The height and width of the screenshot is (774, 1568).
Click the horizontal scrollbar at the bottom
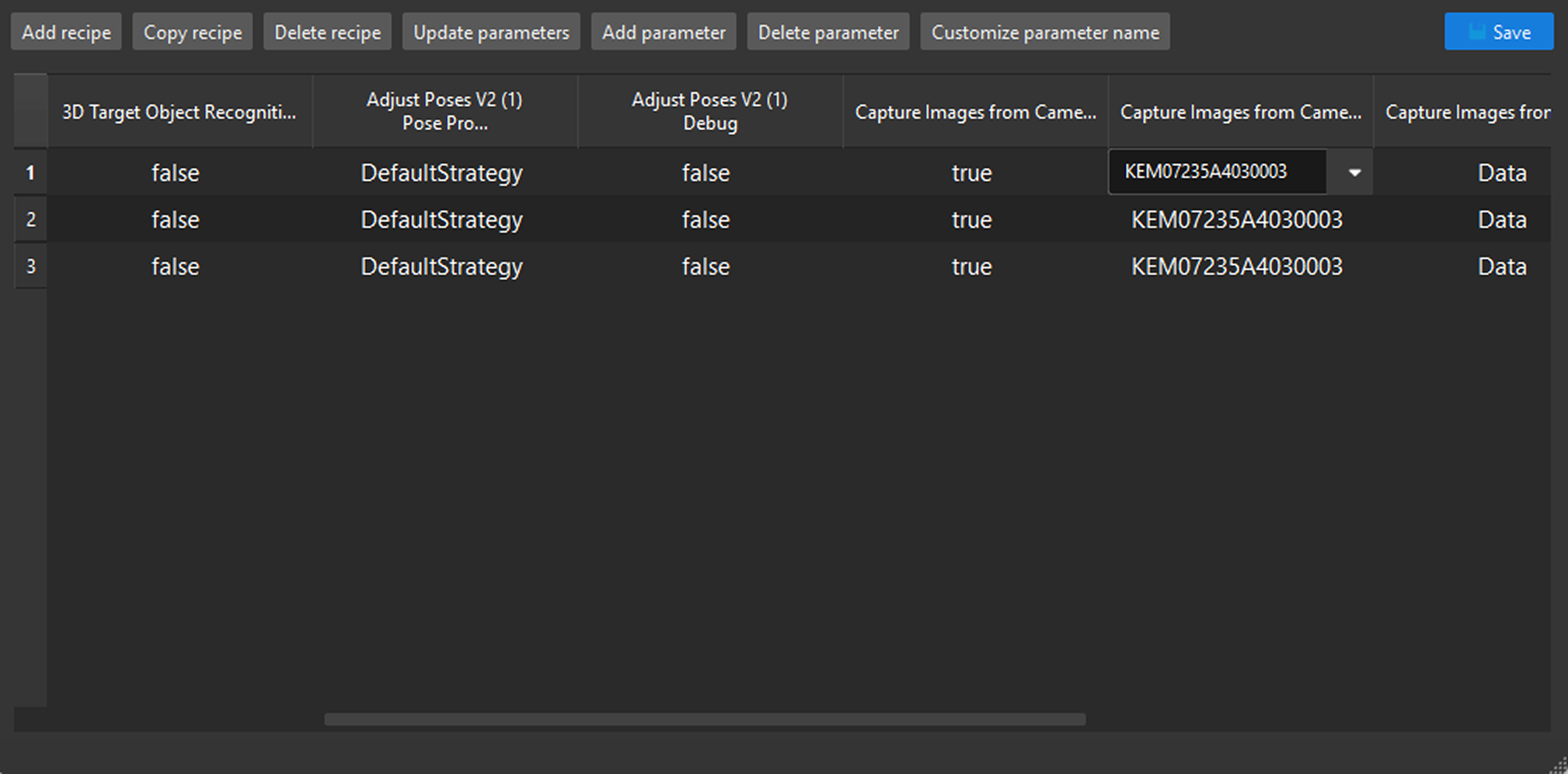click(x=704, y=720)
